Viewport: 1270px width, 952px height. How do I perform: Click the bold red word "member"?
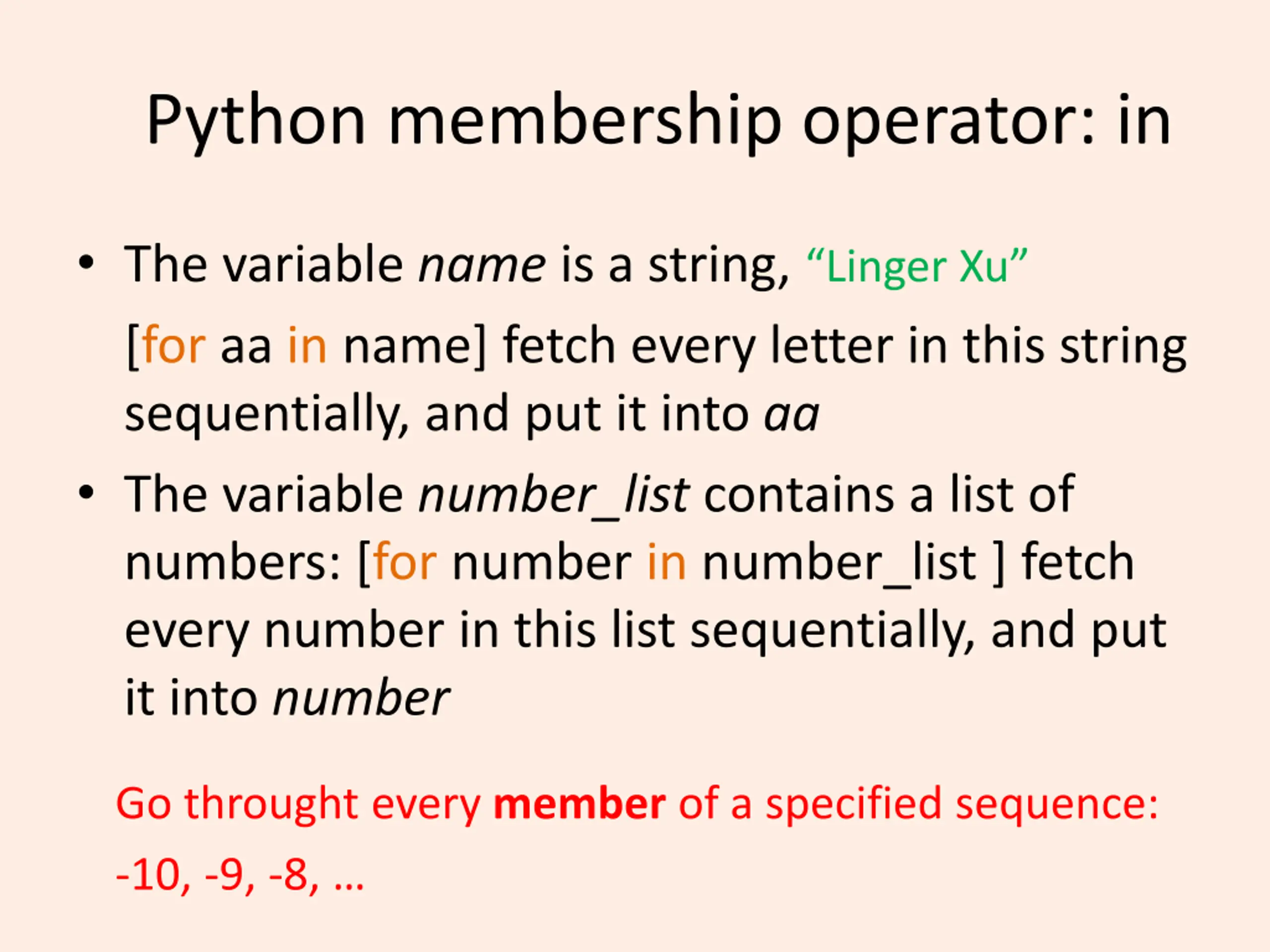pos(579,803)
